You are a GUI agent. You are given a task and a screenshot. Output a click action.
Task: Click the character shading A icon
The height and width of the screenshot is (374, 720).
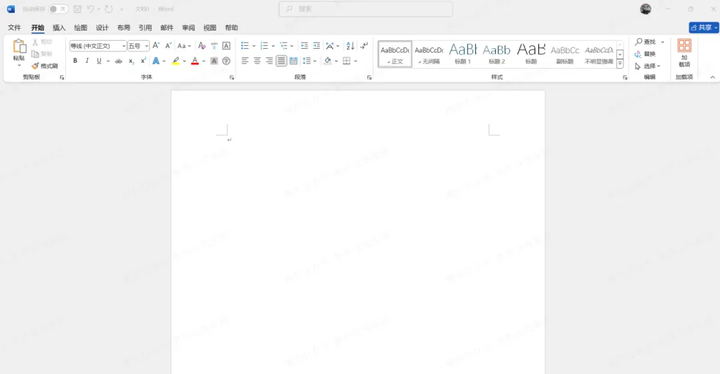[x=214, y=61]
